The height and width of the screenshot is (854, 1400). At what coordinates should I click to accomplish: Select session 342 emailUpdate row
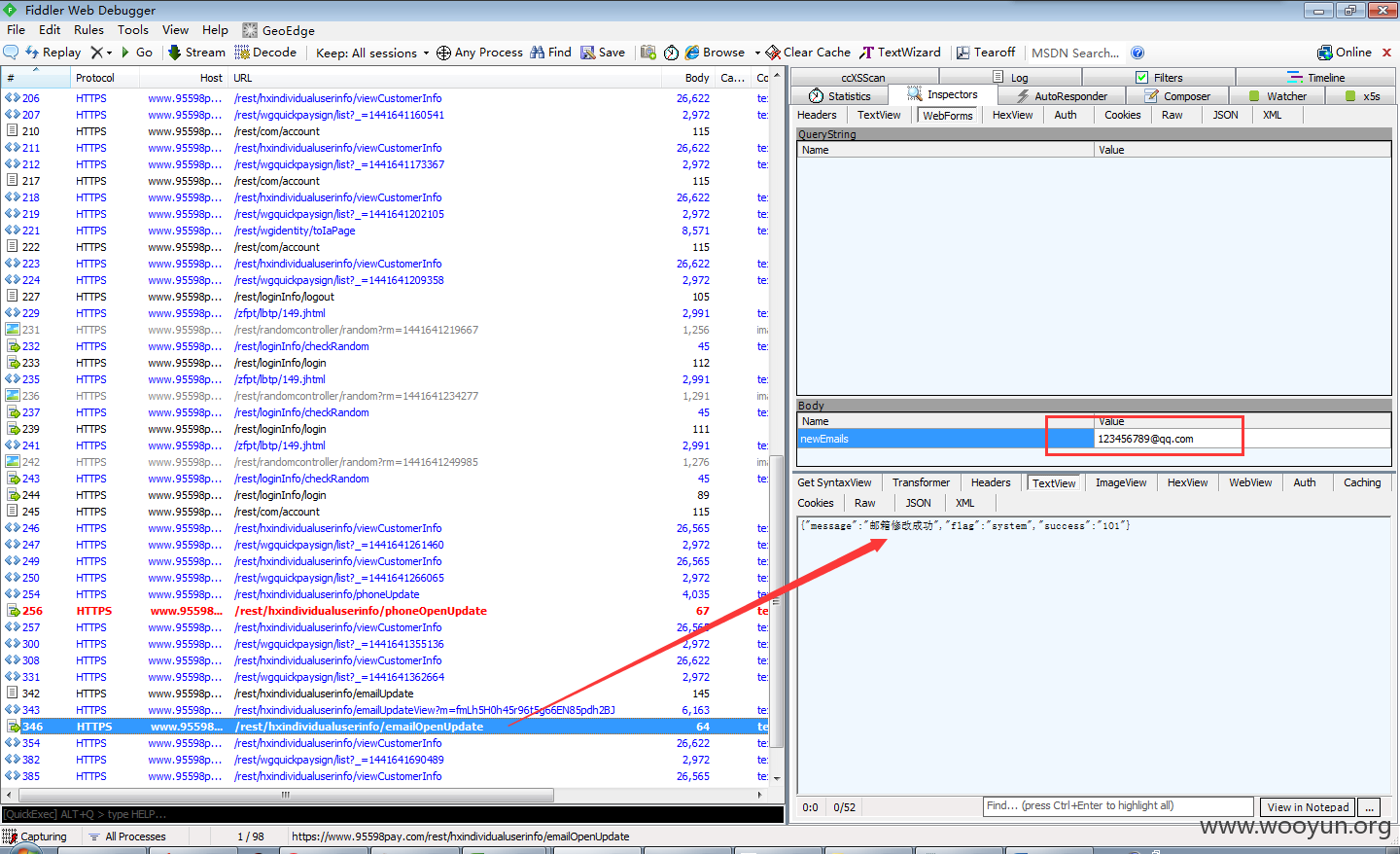click(385, 694)
